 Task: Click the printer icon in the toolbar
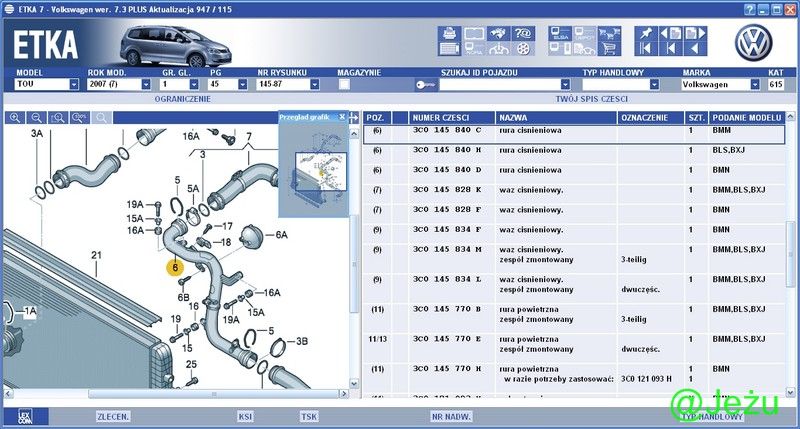[x=449, y=34]
